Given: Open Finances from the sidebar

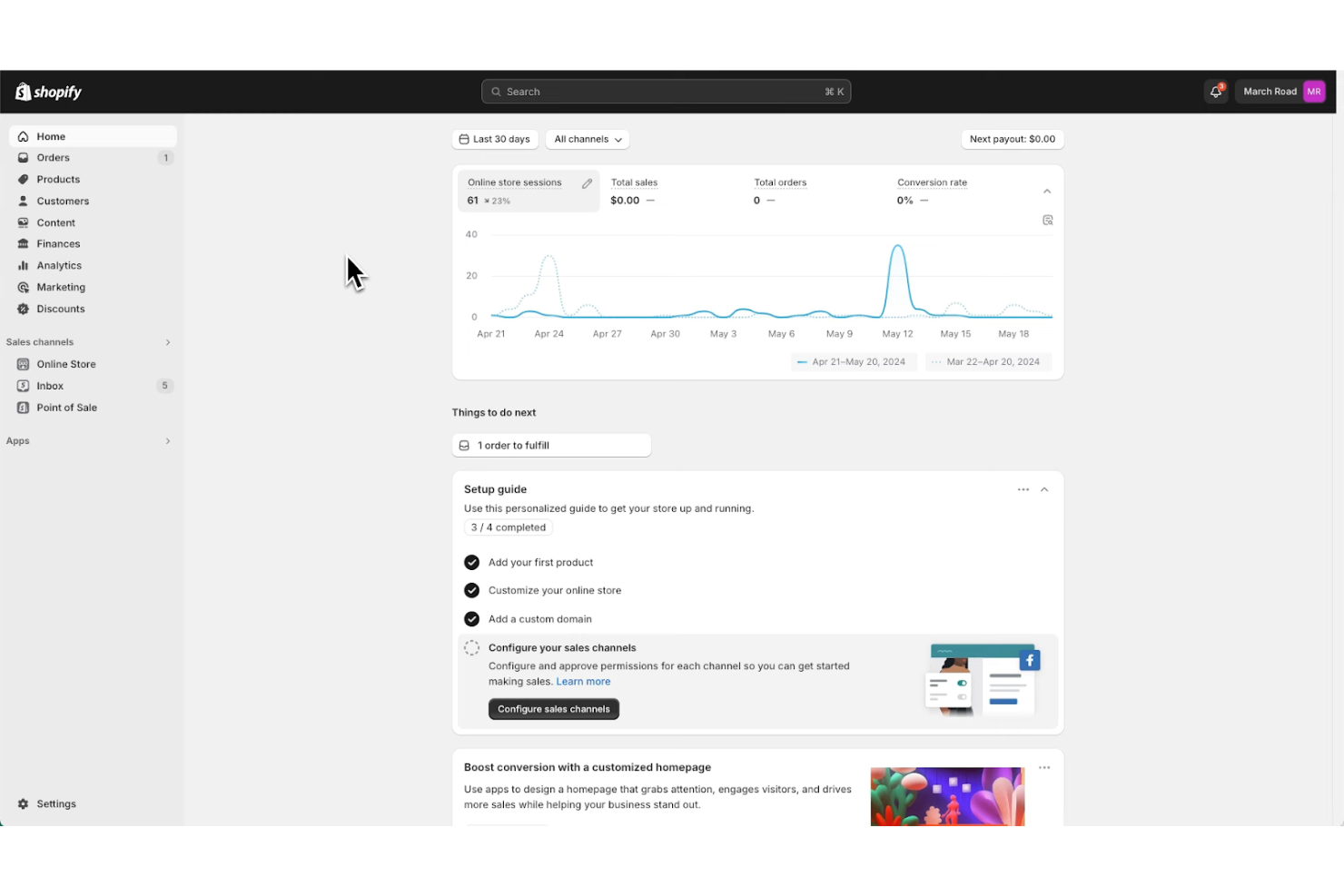Looking at the screenshot, I should coord(58,243).
